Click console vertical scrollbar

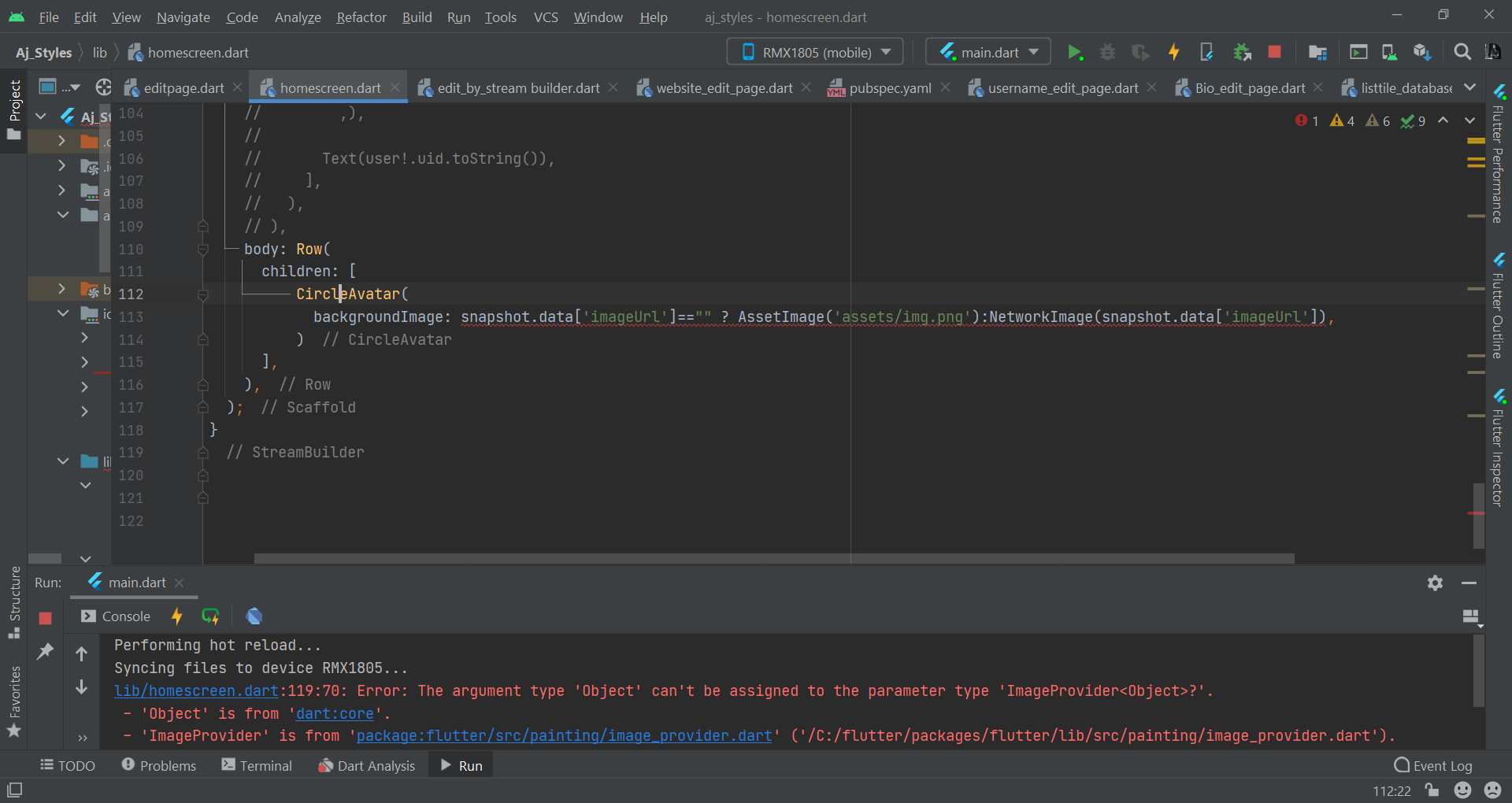(x=1478, y=670)
